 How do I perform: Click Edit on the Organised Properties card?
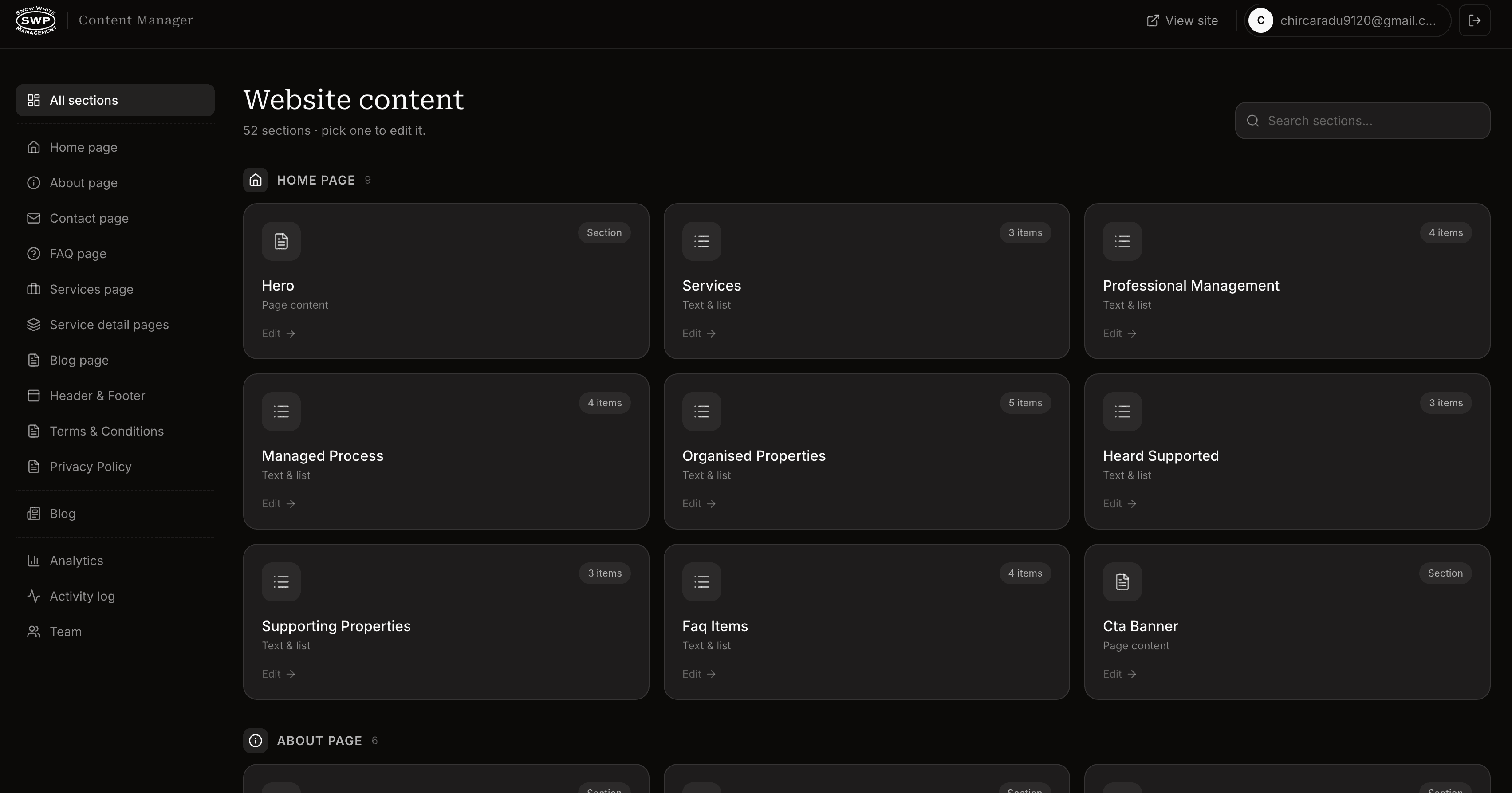click(699, 504)
